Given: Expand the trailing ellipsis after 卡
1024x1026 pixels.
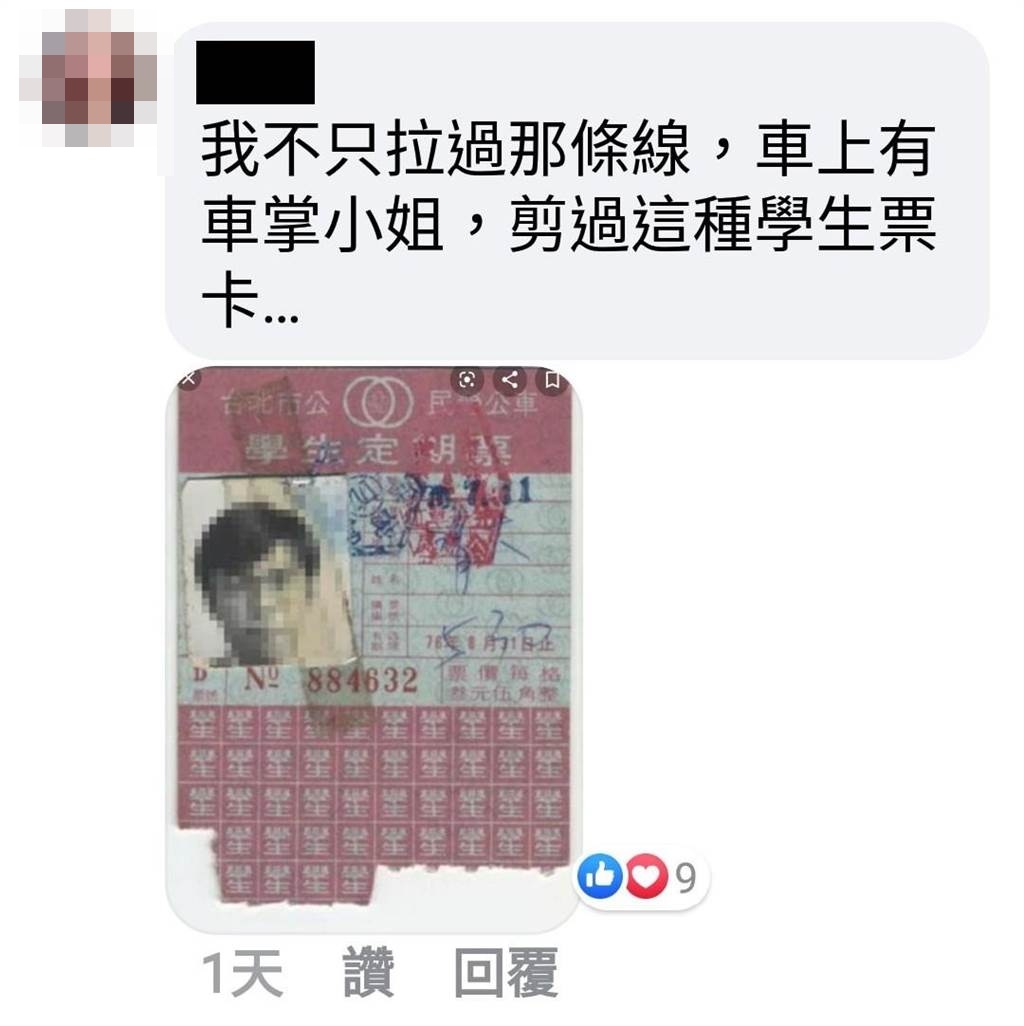Looking at the screenshot, I should click(281, 318).
